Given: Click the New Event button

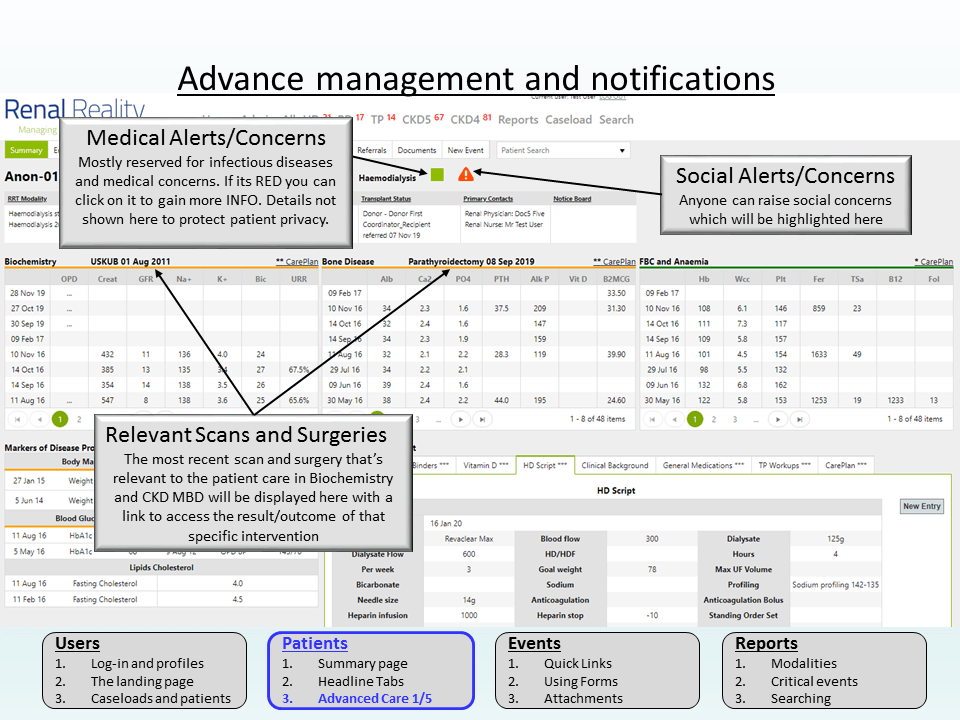Looking at the screenshot, I should (465, 151).
